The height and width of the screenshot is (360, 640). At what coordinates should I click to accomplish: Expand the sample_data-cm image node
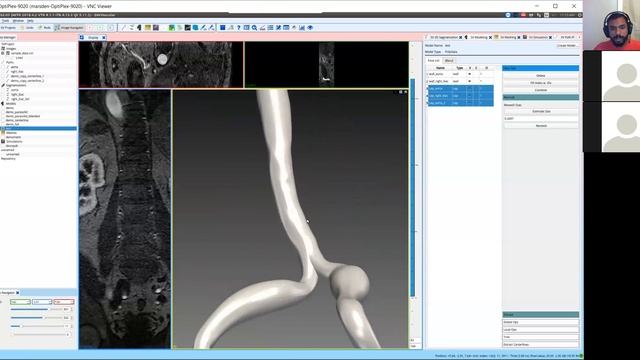(x=3, y=53)
